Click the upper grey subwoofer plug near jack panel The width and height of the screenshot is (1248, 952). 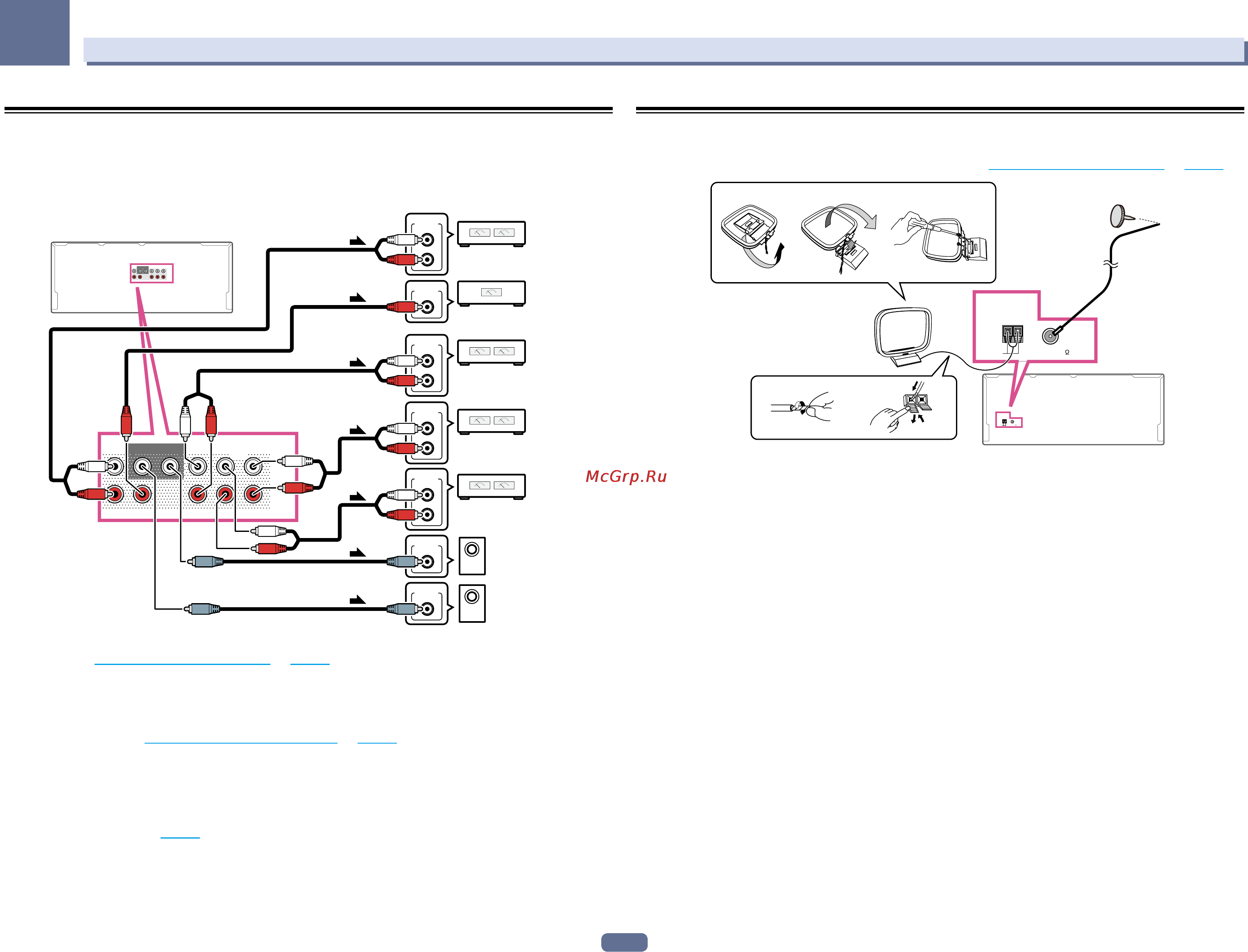[205, 561]
